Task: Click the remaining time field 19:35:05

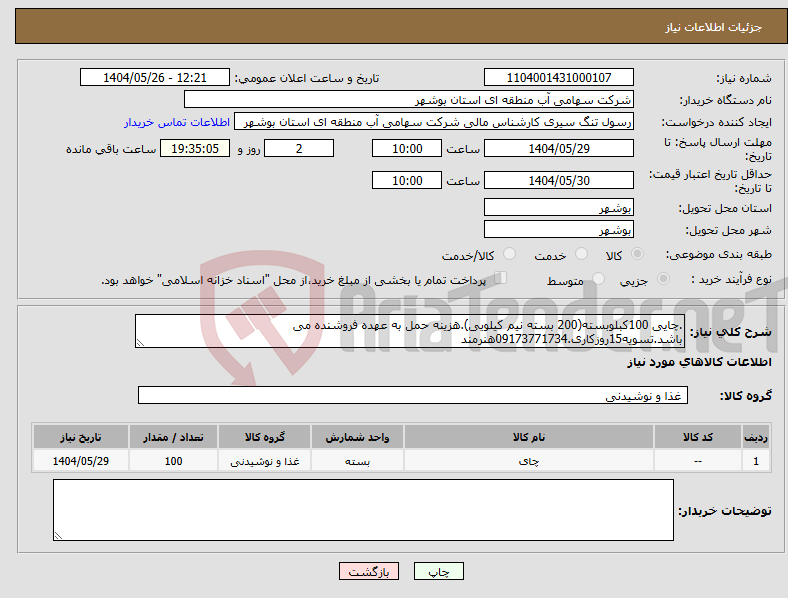Action: tap(195, 148)
